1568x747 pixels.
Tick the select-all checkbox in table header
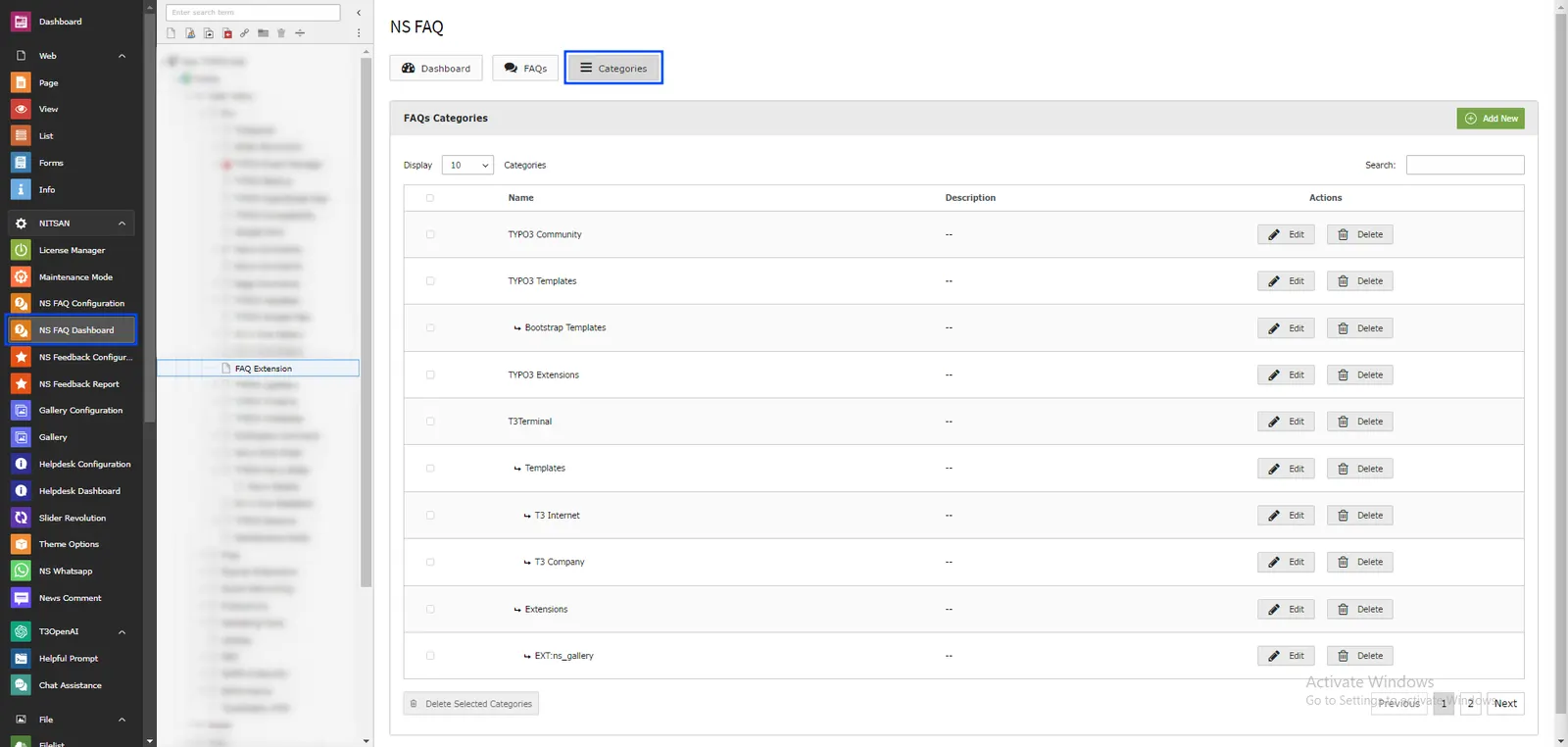[x=430, y=198]
